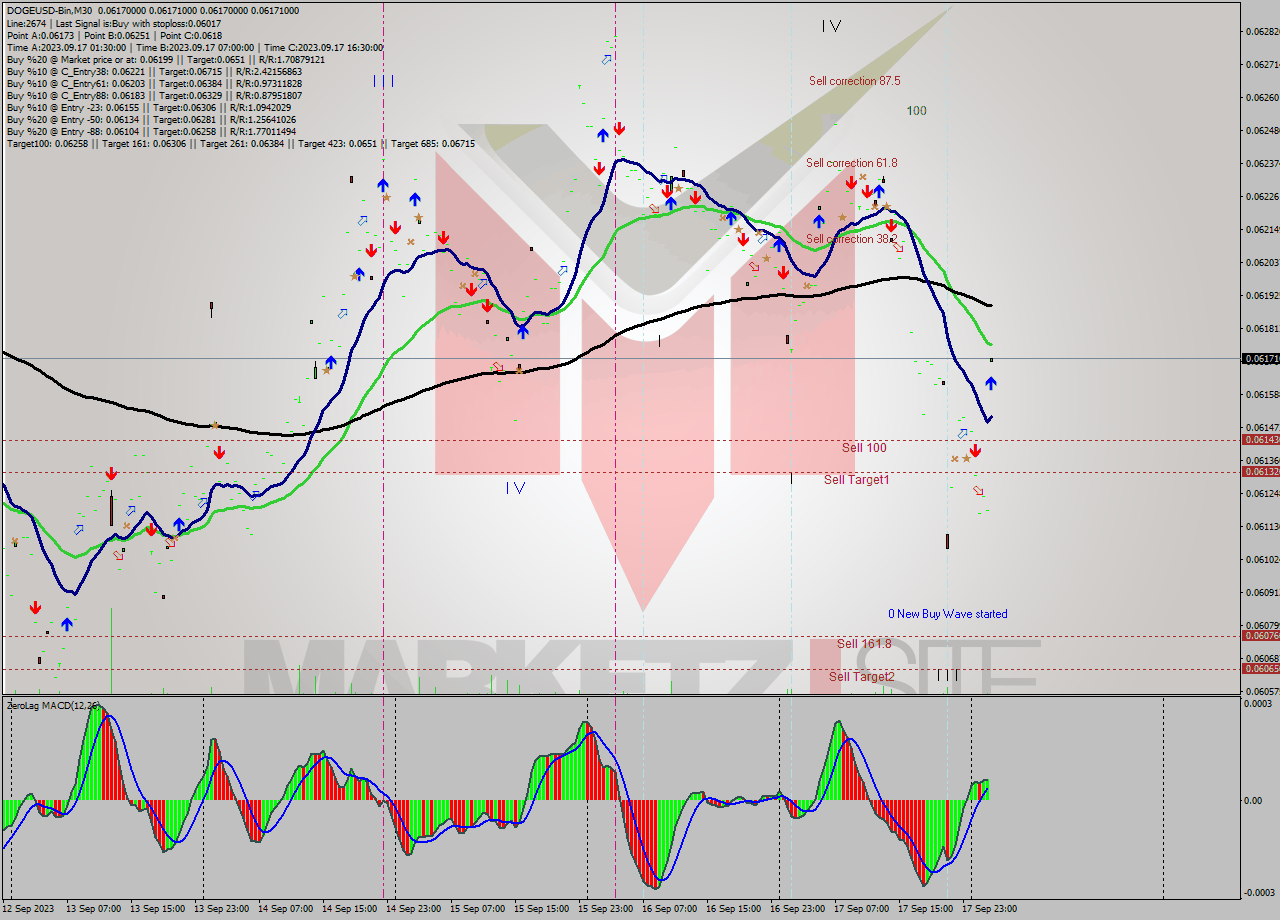Select the 'Buy %10 @ C_Entry88' row
The width and height of the screenshot is (1280, 920).
152,95
